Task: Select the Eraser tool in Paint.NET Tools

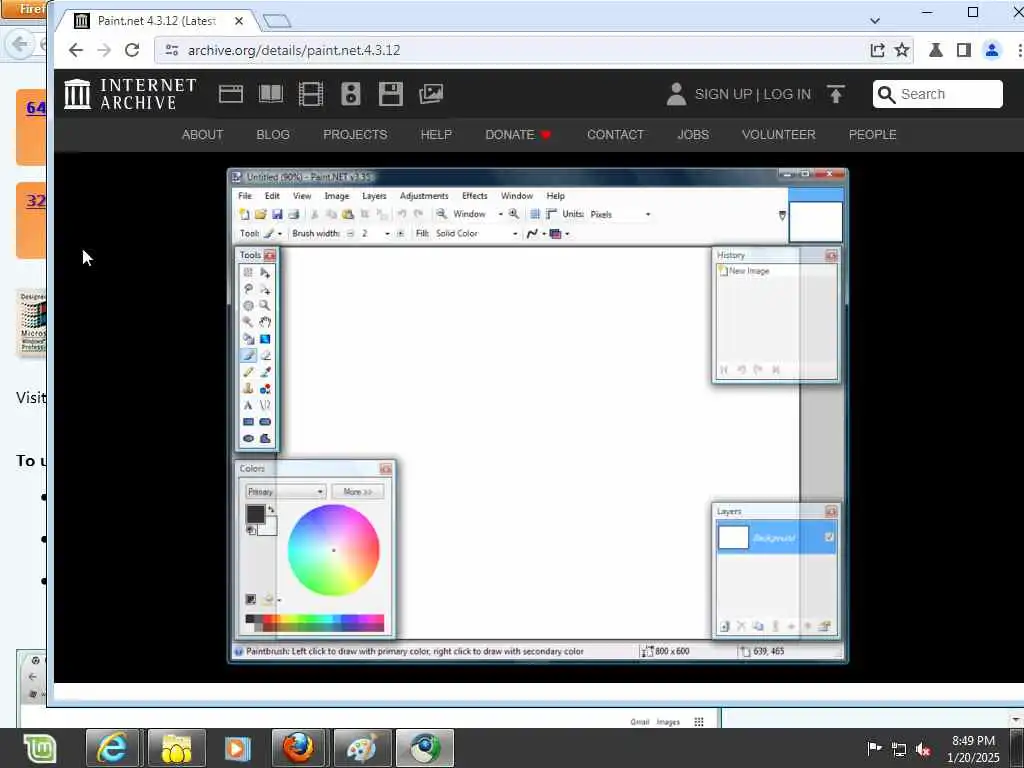Action: (x=265, y=355)
